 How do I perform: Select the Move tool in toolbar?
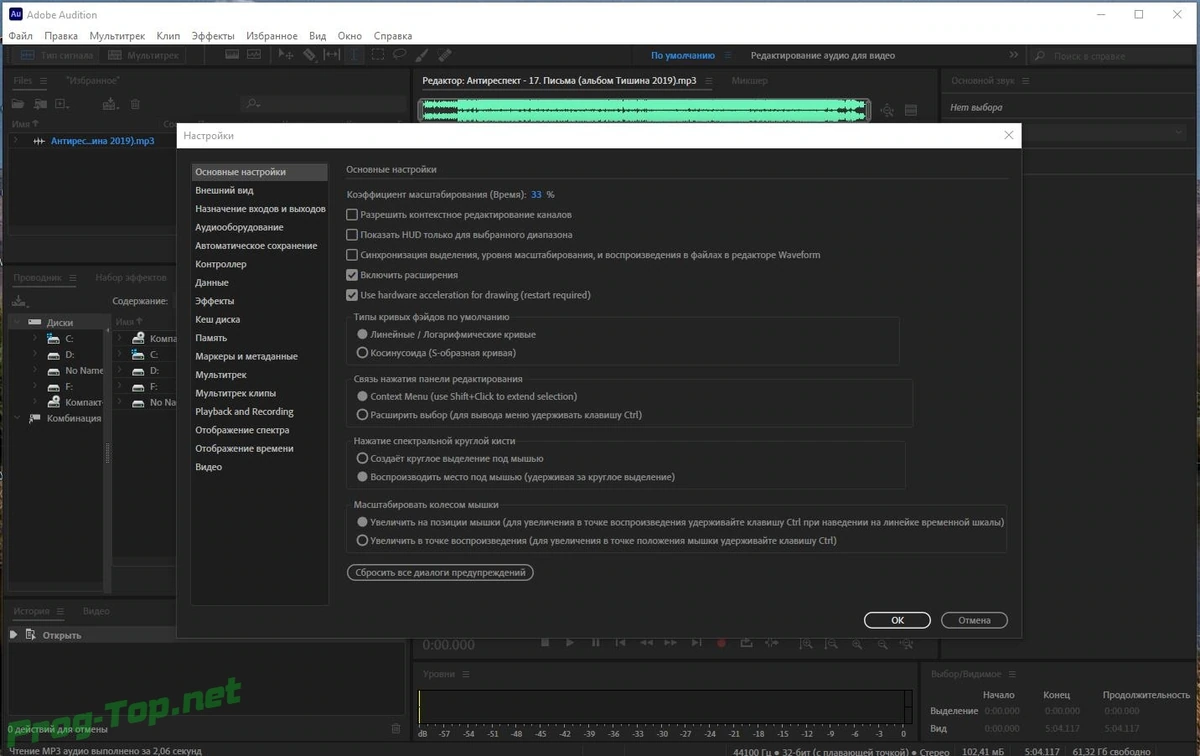point(286,55)
